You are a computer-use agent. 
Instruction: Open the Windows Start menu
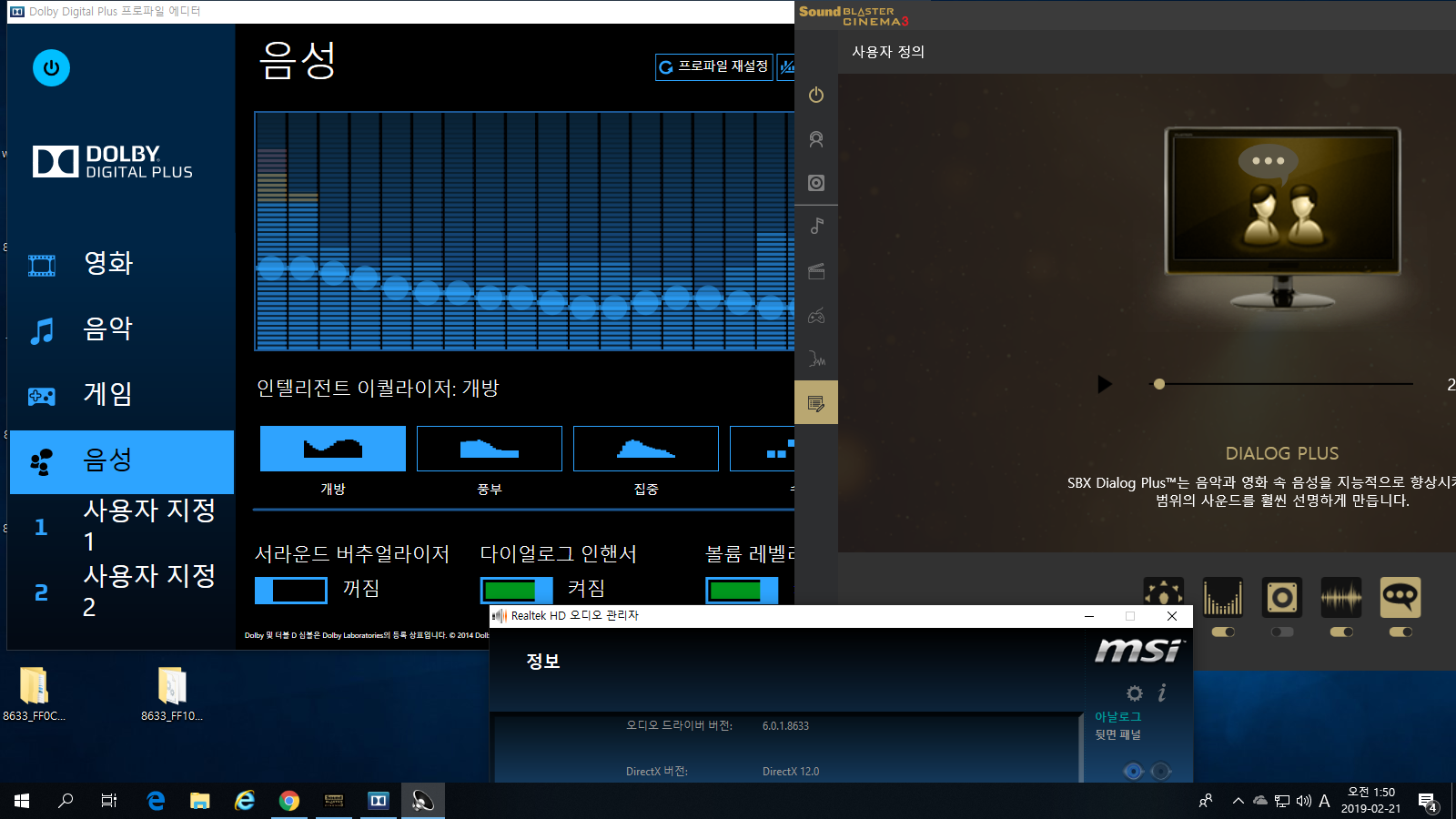pyautogui.click(x=22, y=801)
